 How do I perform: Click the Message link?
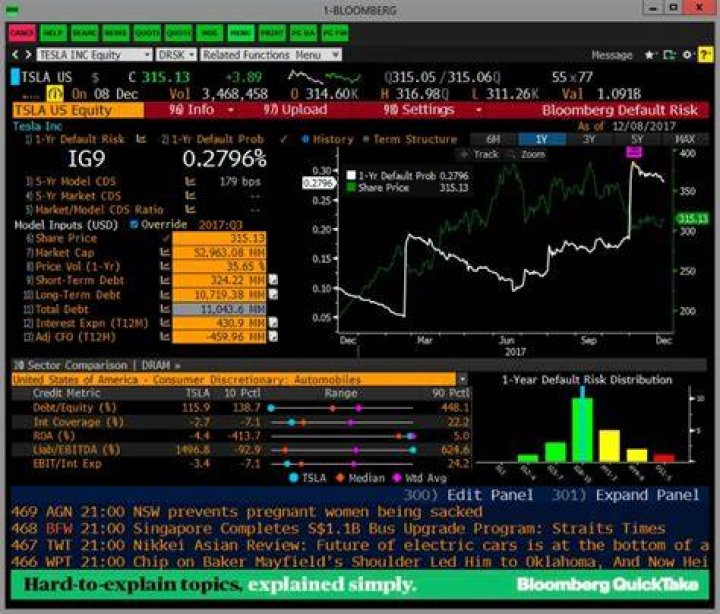(x=612, y=55)
